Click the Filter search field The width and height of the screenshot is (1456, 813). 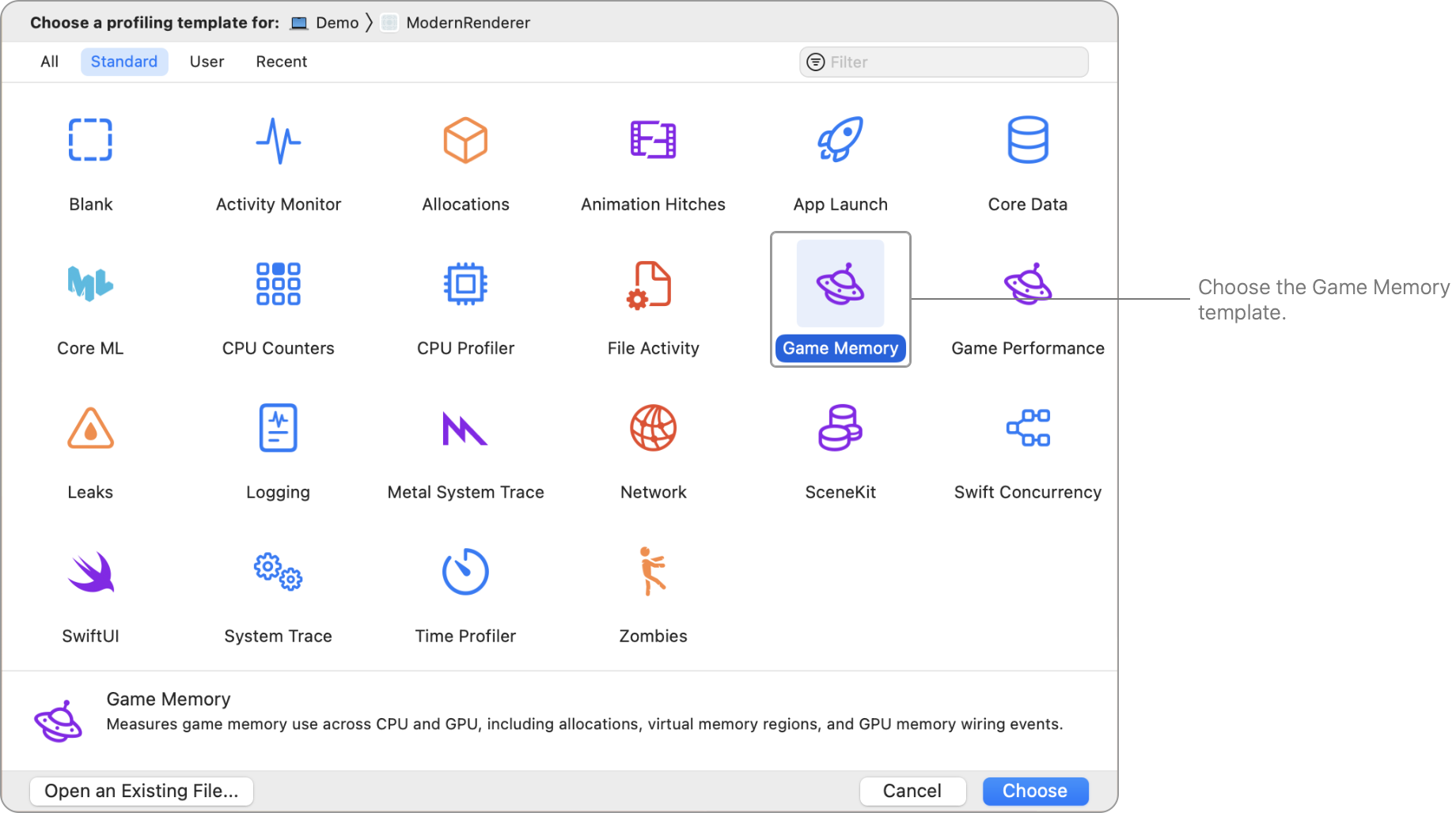point(954,62)
